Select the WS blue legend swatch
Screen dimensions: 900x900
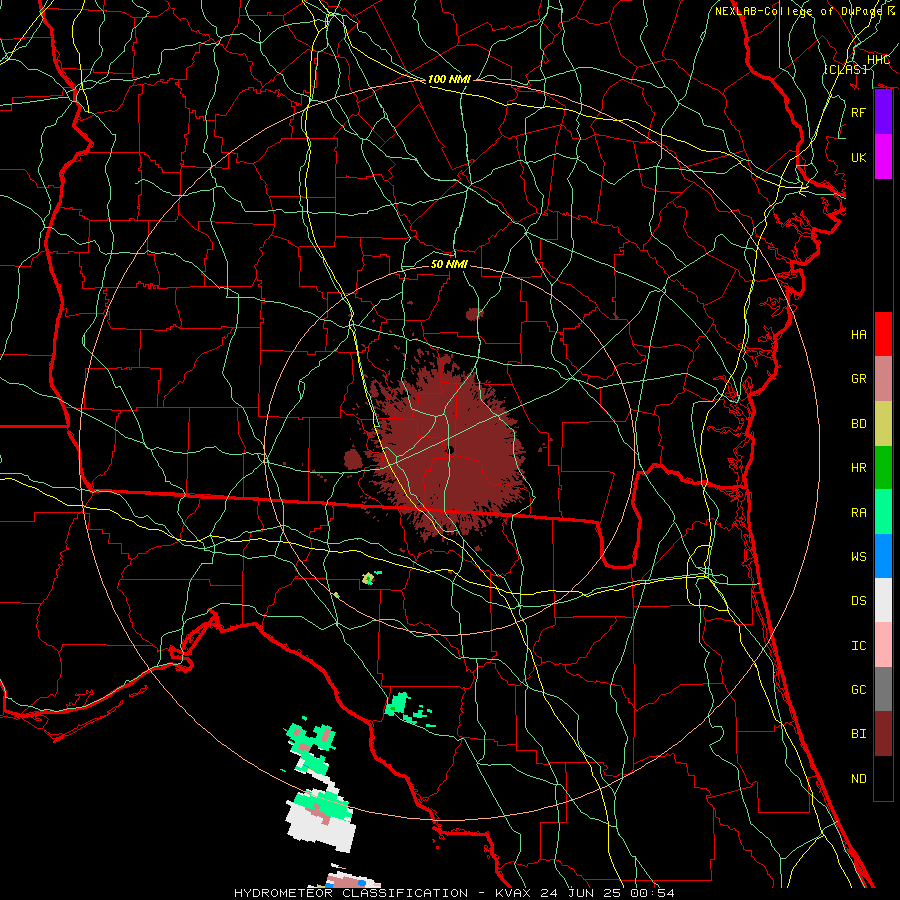883,556
